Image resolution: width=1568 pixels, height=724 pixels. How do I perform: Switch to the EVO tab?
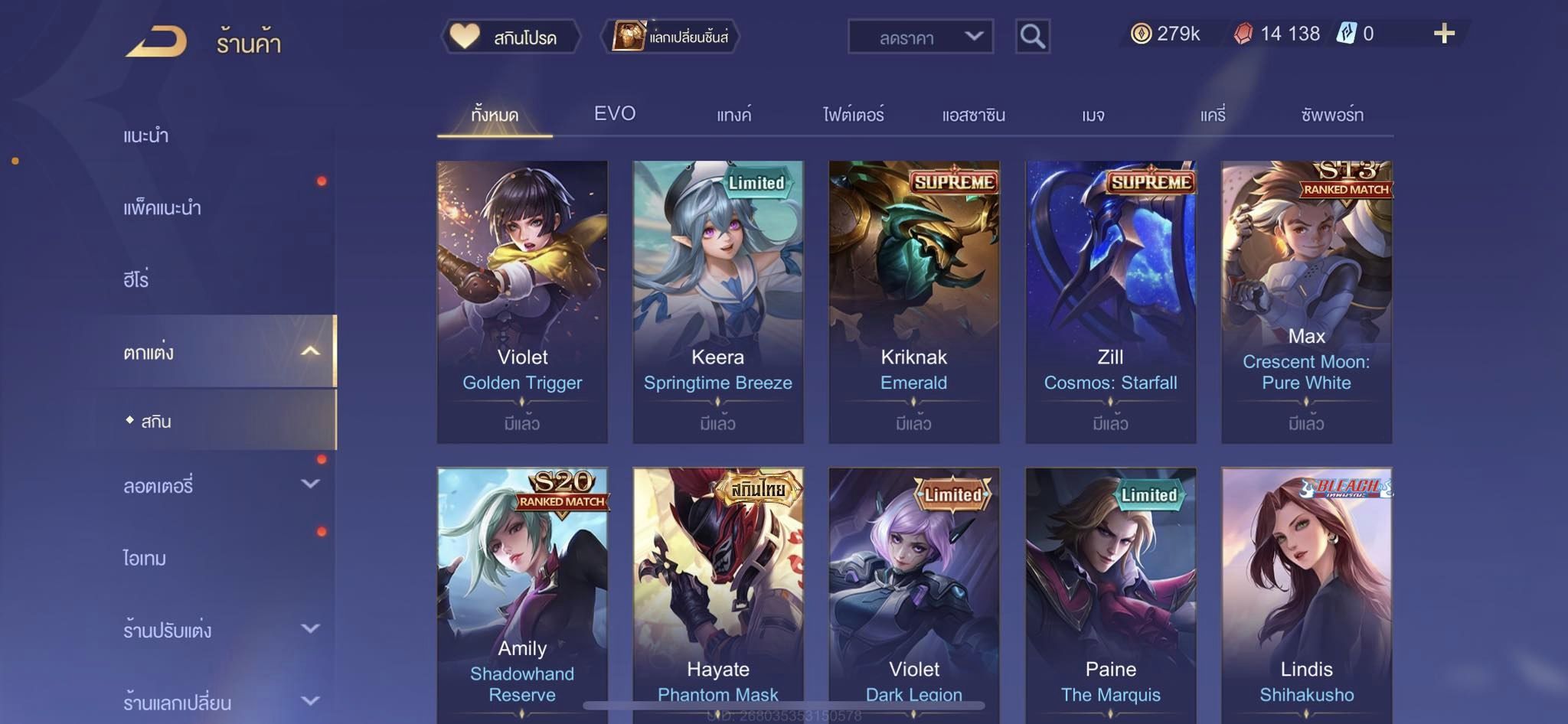tap(615, 114)
